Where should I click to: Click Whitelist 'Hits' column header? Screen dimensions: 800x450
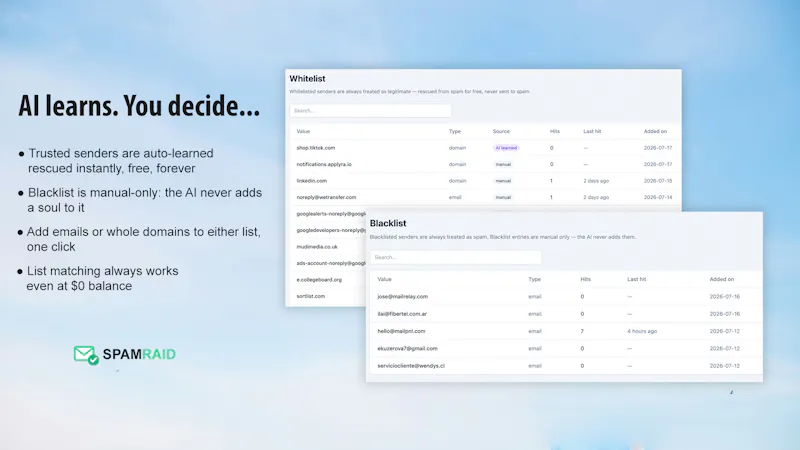point(555,131)
